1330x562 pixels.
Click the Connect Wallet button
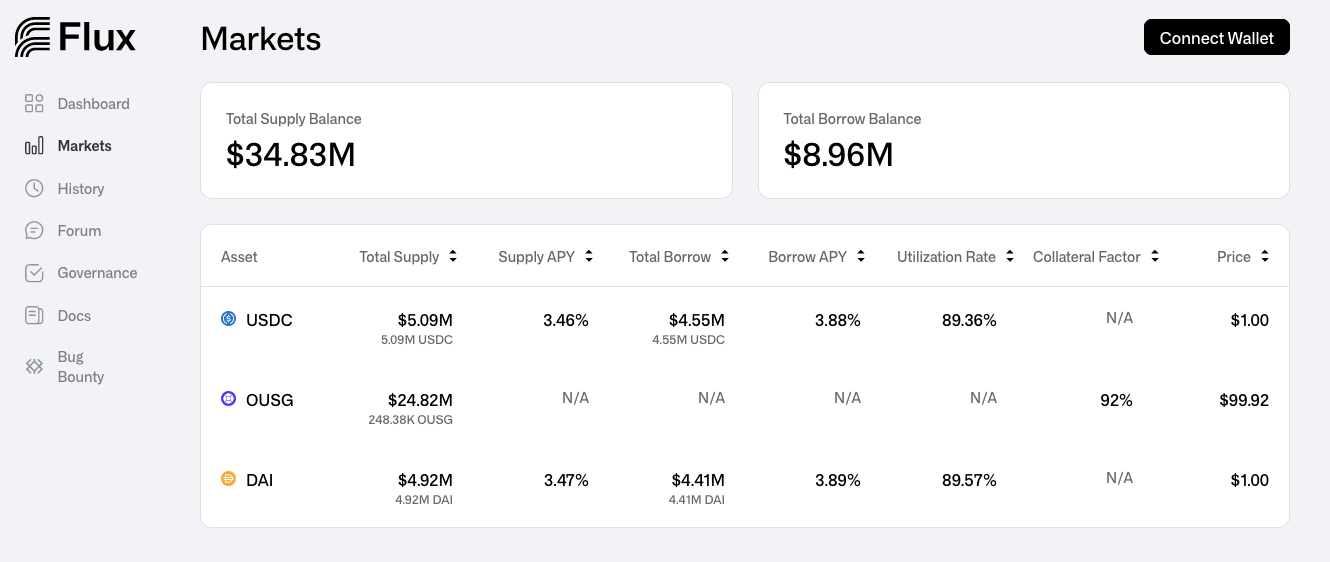[x=1216, y=37]
